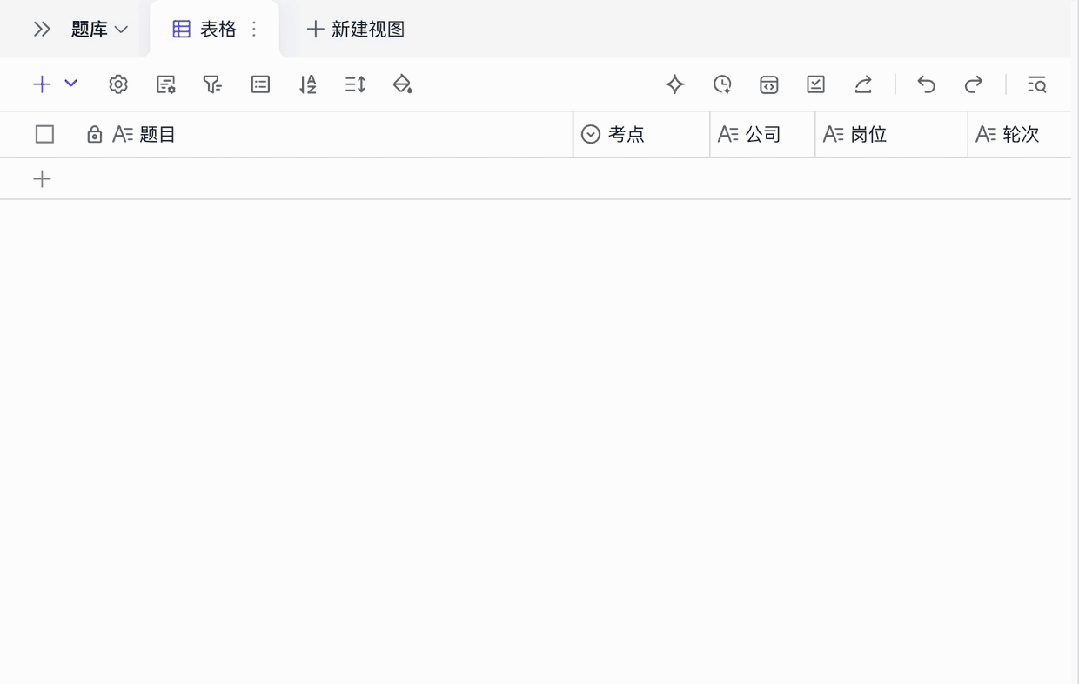The width and height of the screenshot is (1079, 684).
Task: Select the 公司 column header
Action: [762, 134]
